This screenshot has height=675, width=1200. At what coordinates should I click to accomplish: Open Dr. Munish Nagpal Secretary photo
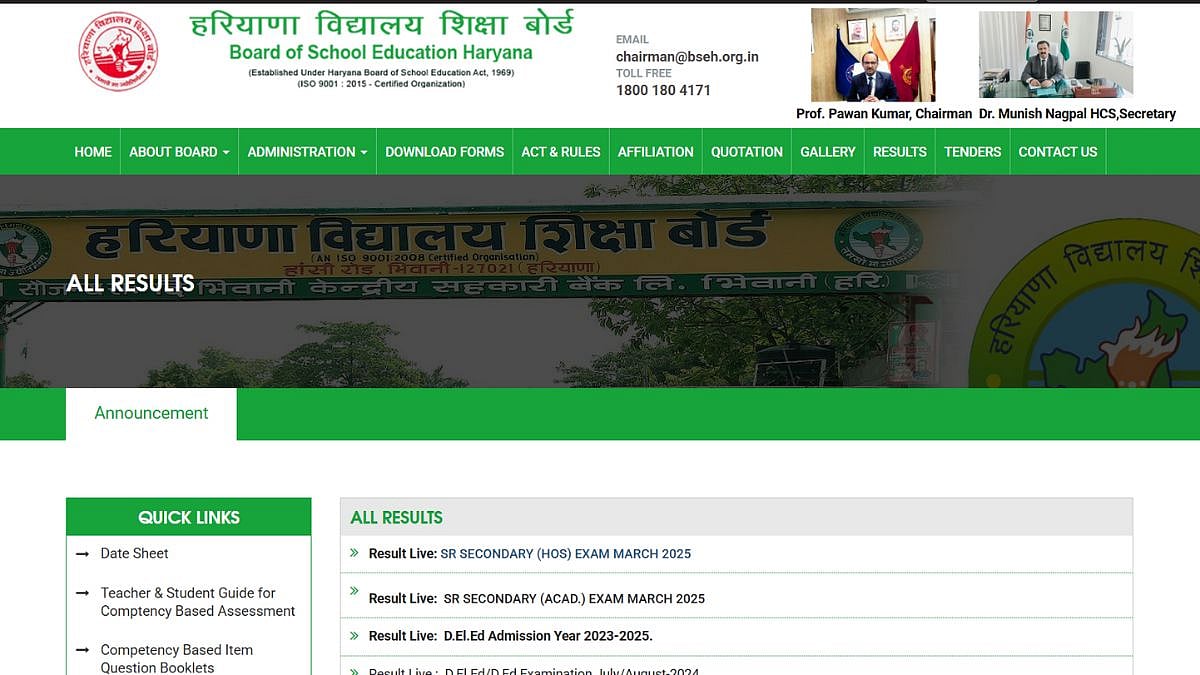pos(1056,54)
